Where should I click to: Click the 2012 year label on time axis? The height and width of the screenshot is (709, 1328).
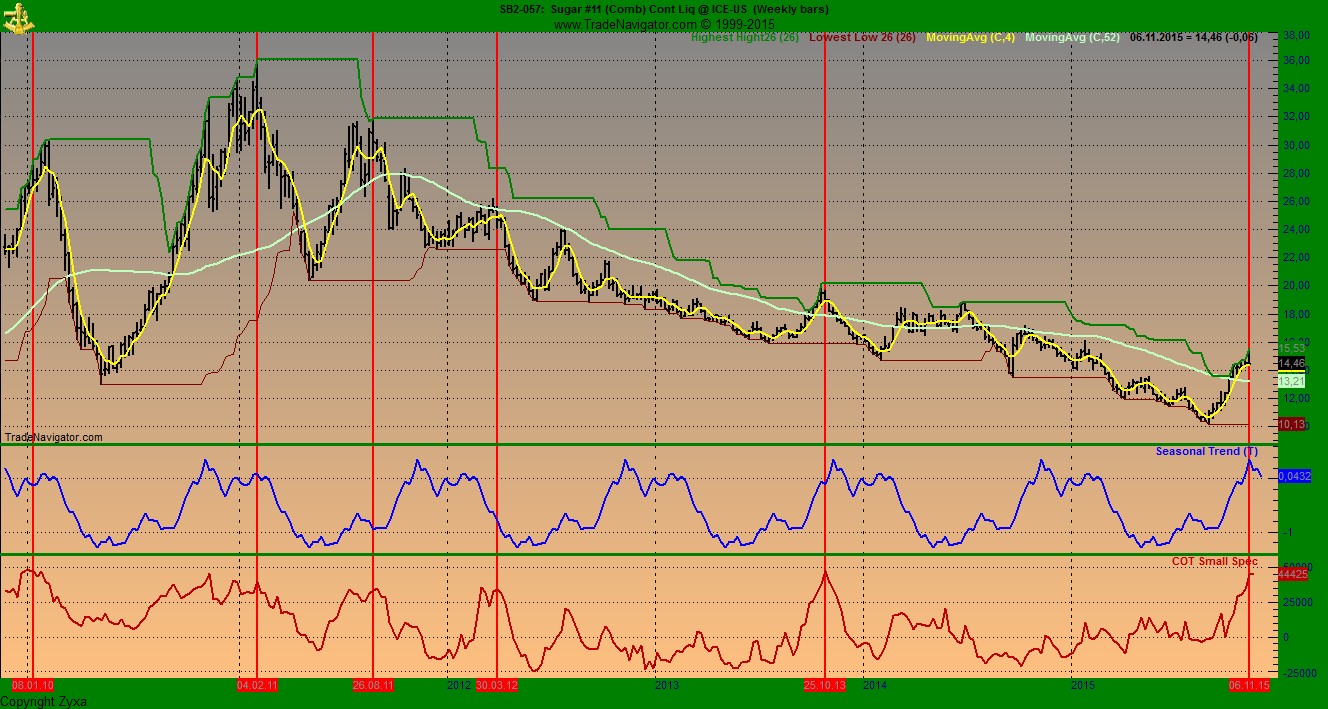click(x=459, y=686)
